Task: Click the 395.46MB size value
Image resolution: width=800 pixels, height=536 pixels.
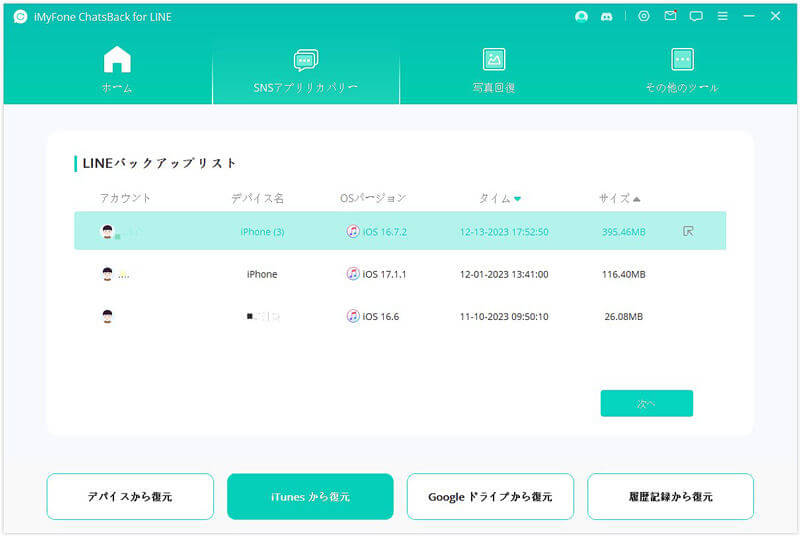Action: point(623,232)
